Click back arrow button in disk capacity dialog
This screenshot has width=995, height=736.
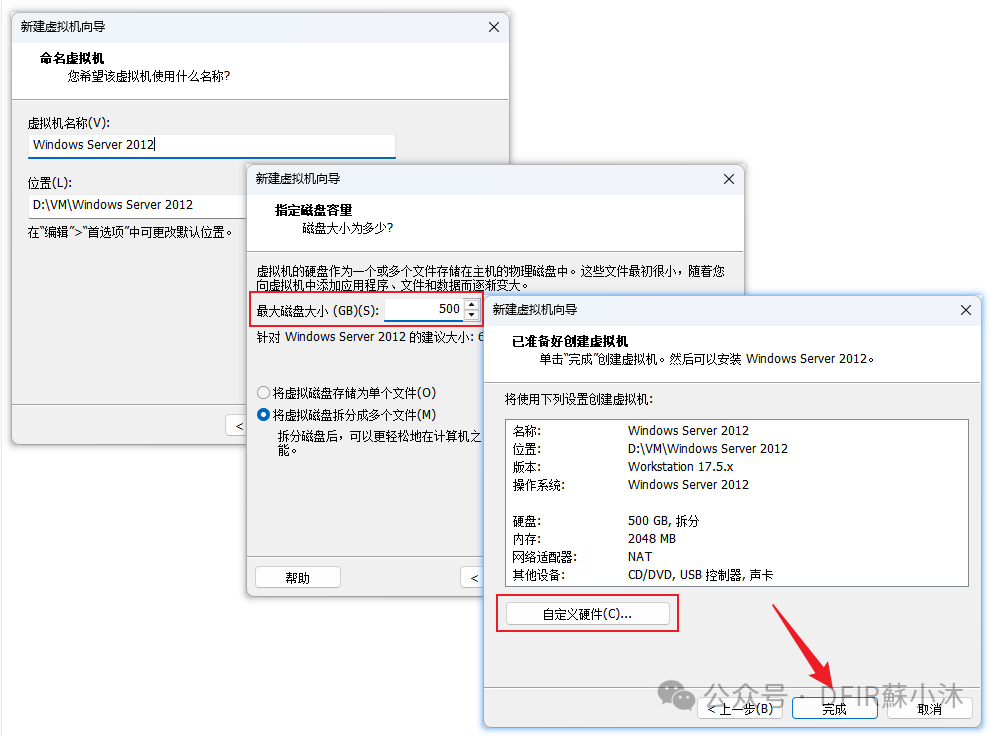coord(473,577)
